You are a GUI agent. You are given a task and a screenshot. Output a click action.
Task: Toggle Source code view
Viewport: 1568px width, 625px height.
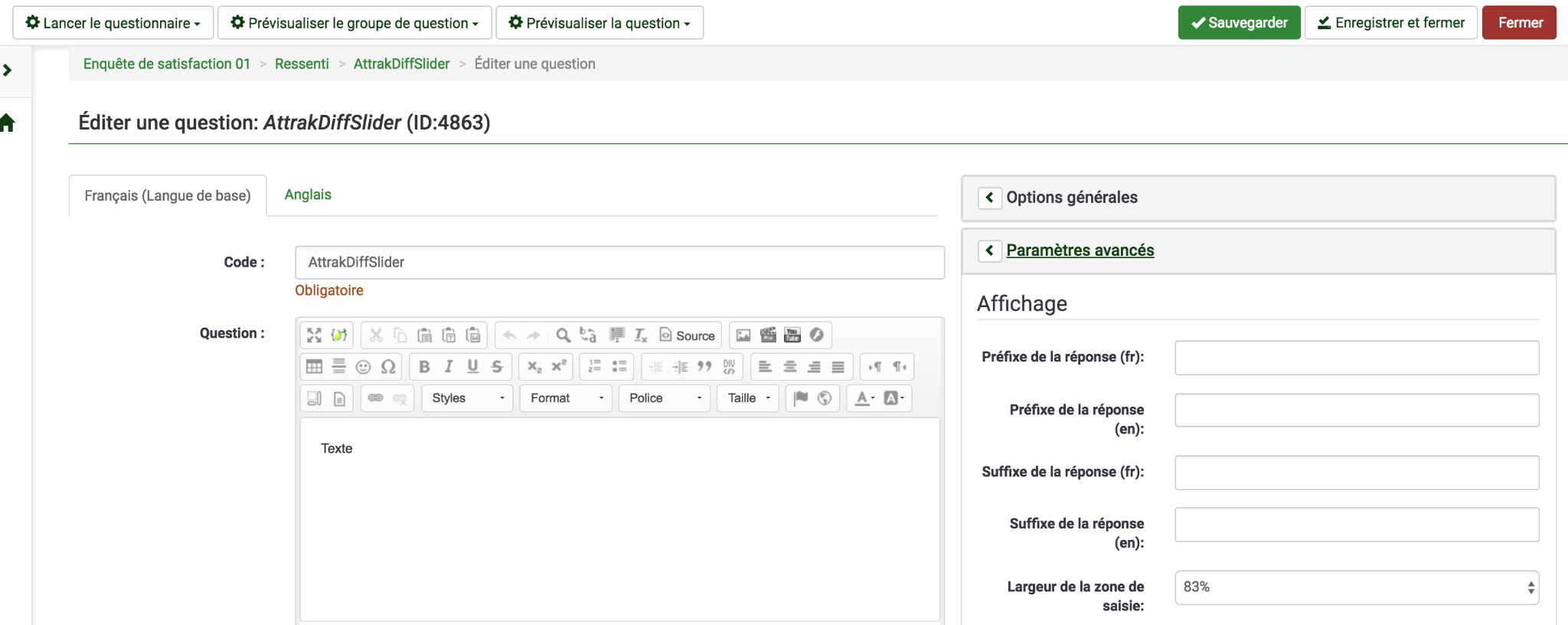(x=688, y=335)
